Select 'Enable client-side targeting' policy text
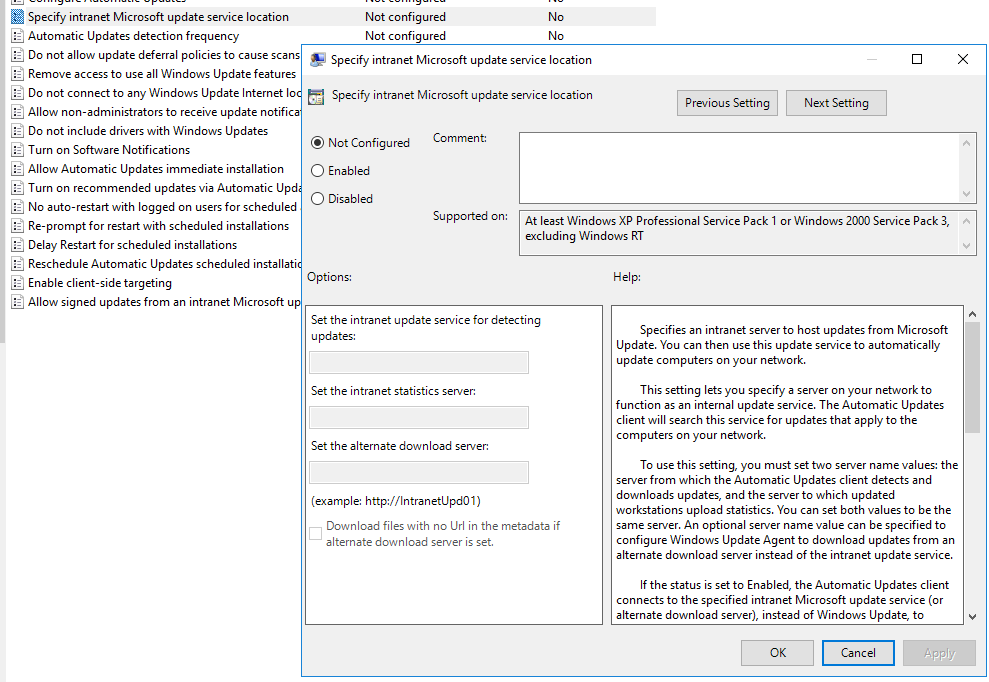The width and height of the screenshot is (989, 682). tap(100, 283)
